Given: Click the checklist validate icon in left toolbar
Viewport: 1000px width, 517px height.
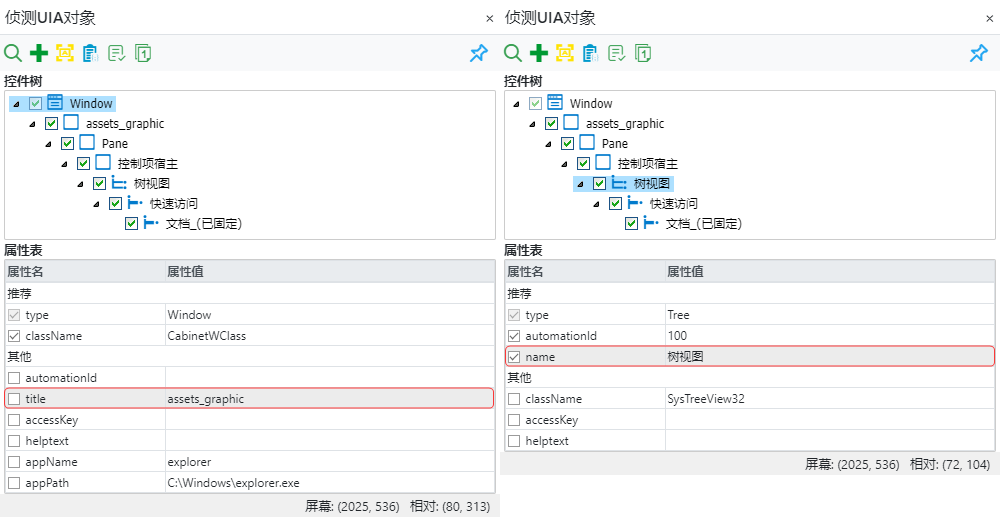Looking at the screenshot, I should pyautogui.click(x=117, y=53).
